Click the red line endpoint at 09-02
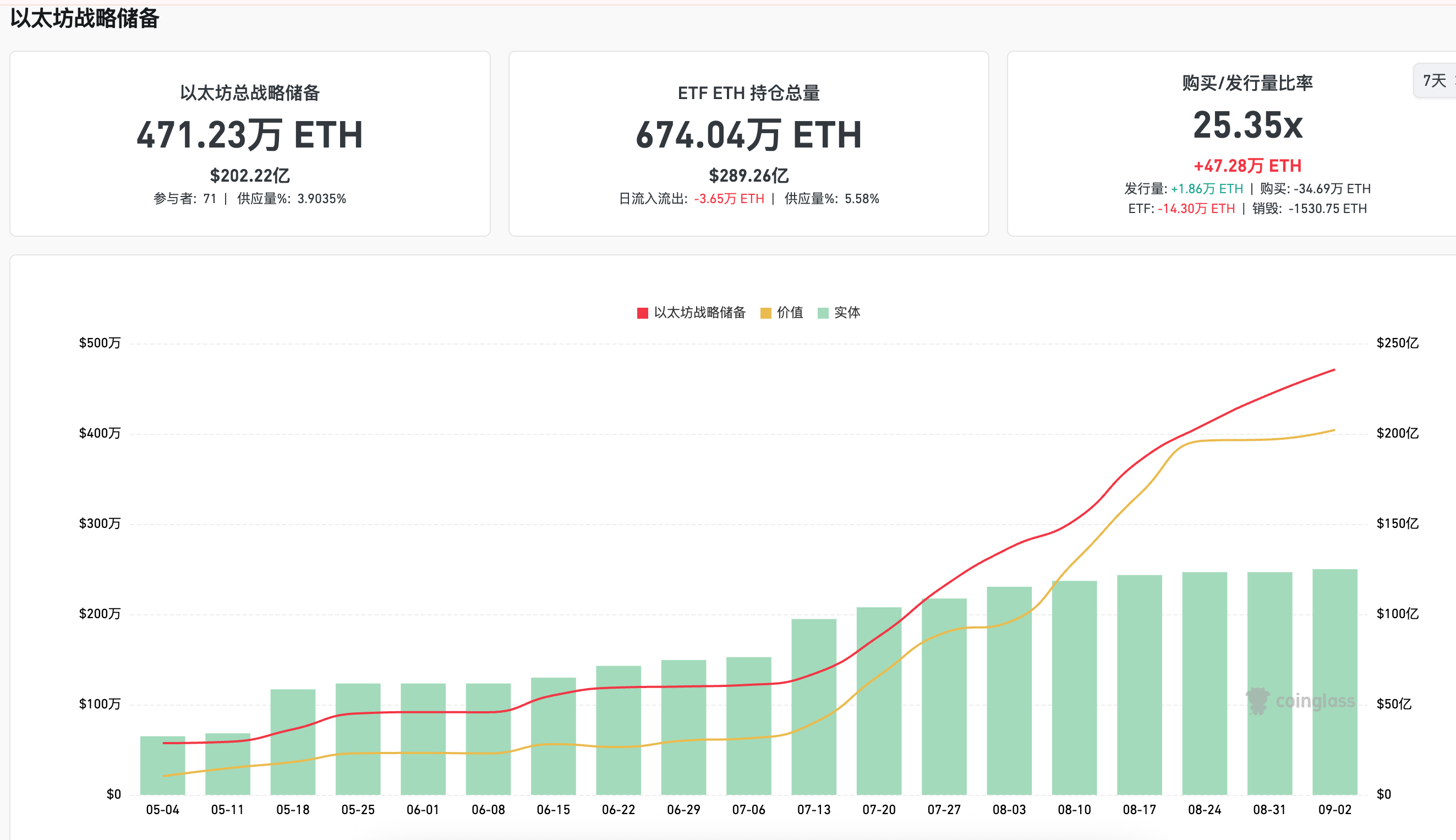1456x840 pixels. 1334,370
